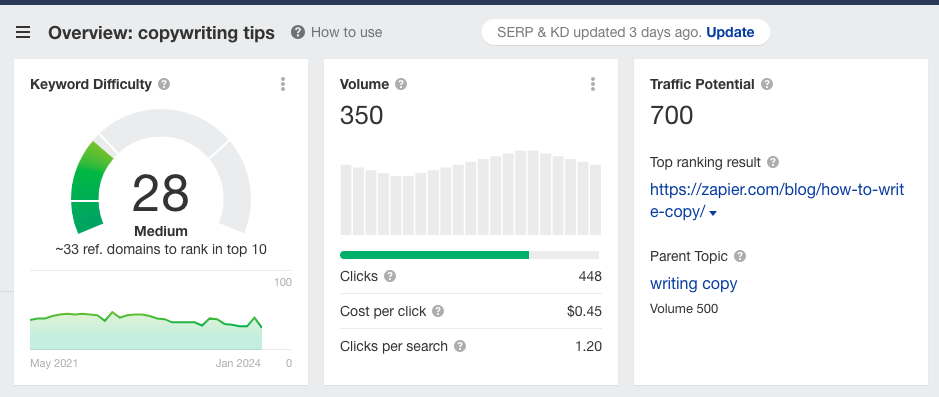Click Update to refresh SERP & KD

click(730, 32)
